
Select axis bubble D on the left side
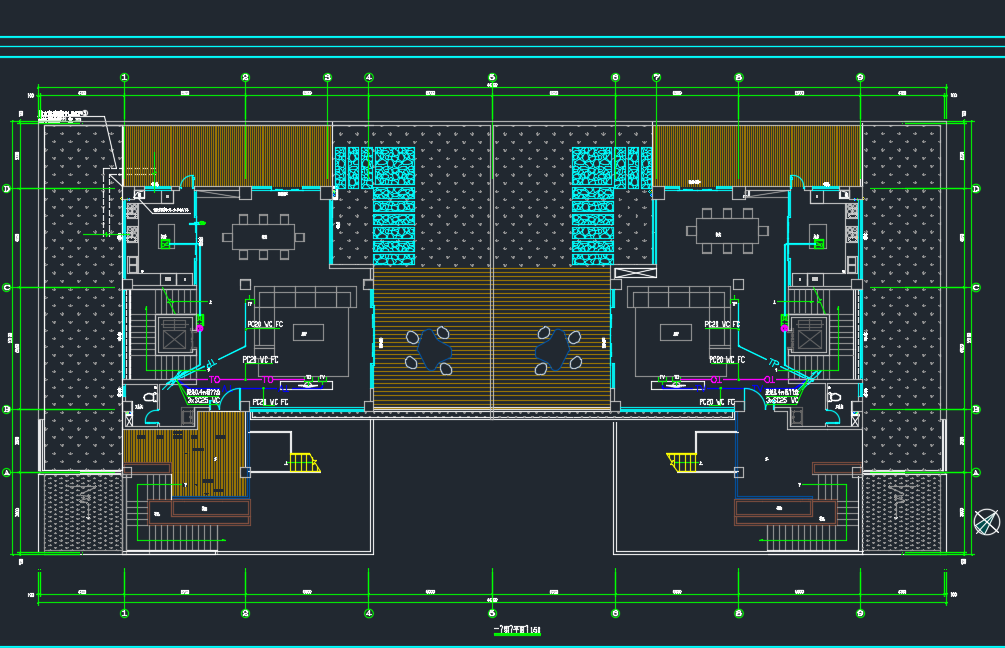pos(7,189)
